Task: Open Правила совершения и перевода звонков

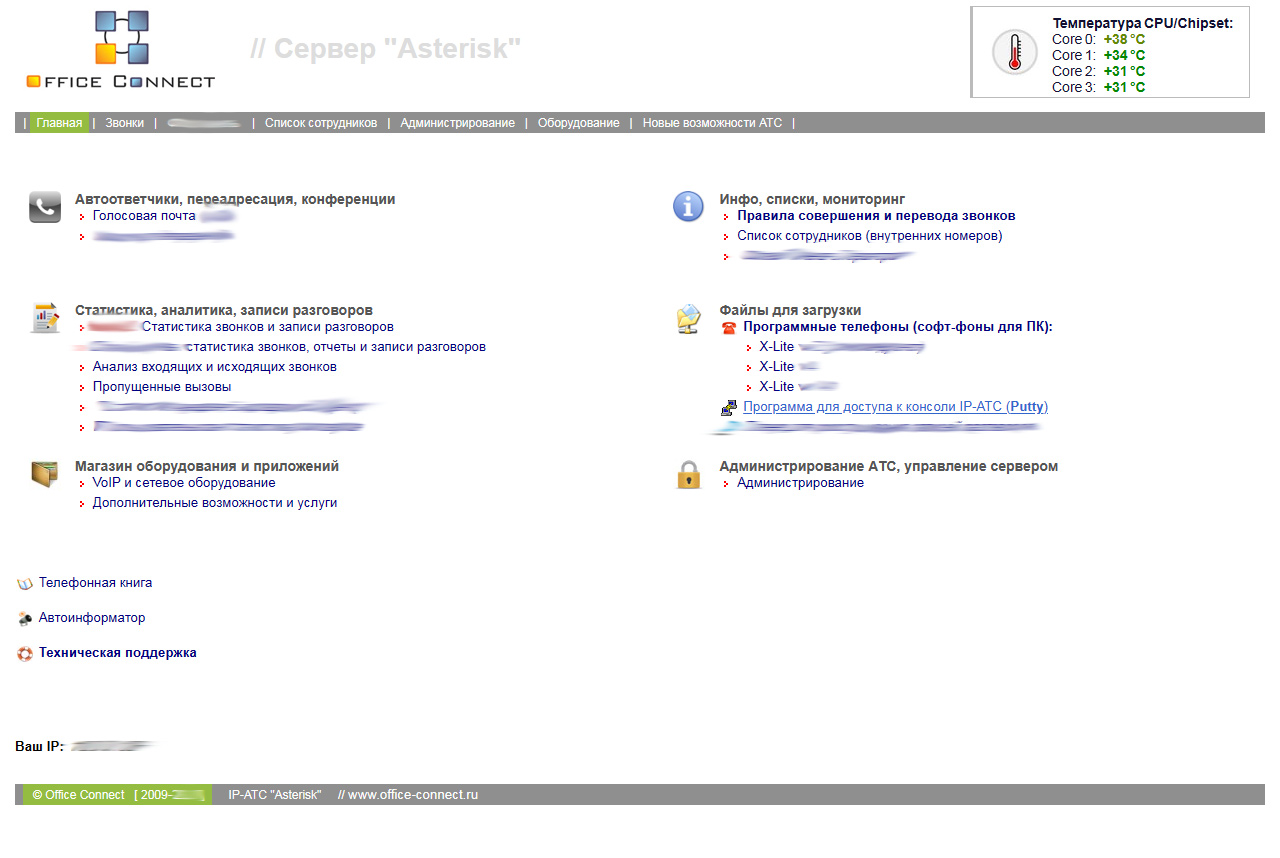Action: coord(876,216)
